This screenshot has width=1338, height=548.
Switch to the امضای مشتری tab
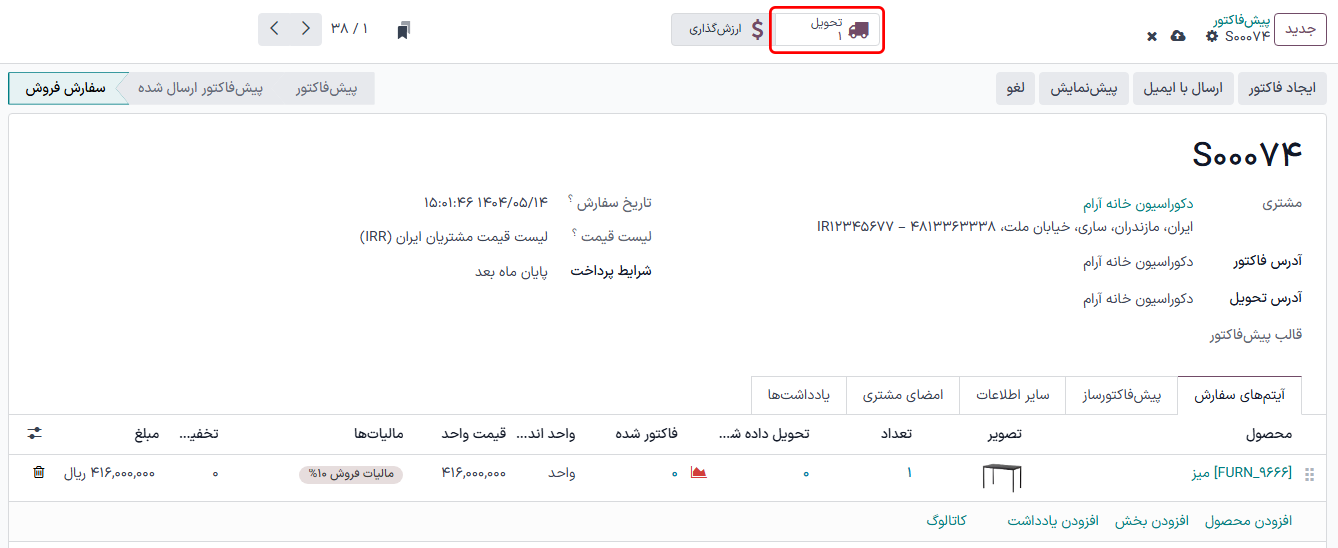pyautogui.click(x=903, y=395)
